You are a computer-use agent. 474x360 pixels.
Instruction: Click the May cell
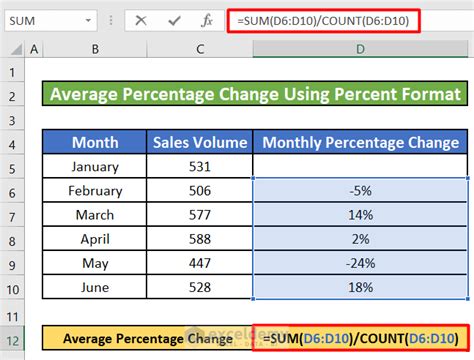[95, 263]
